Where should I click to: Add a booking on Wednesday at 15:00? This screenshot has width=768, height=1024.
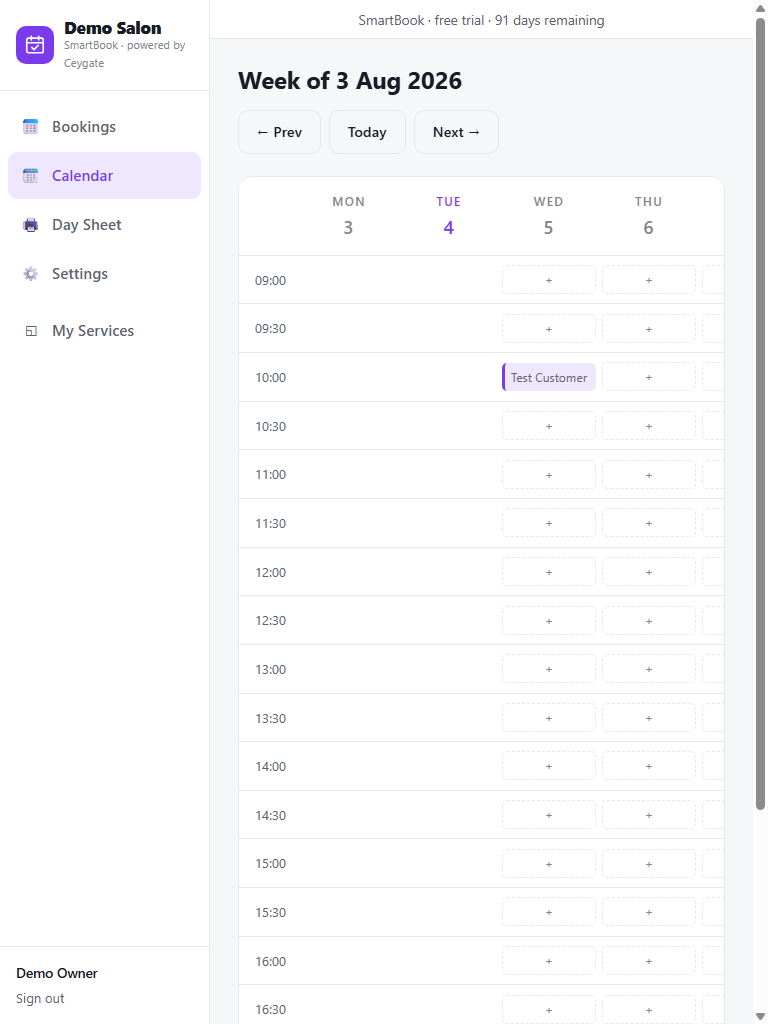click(x=549, y=864)
